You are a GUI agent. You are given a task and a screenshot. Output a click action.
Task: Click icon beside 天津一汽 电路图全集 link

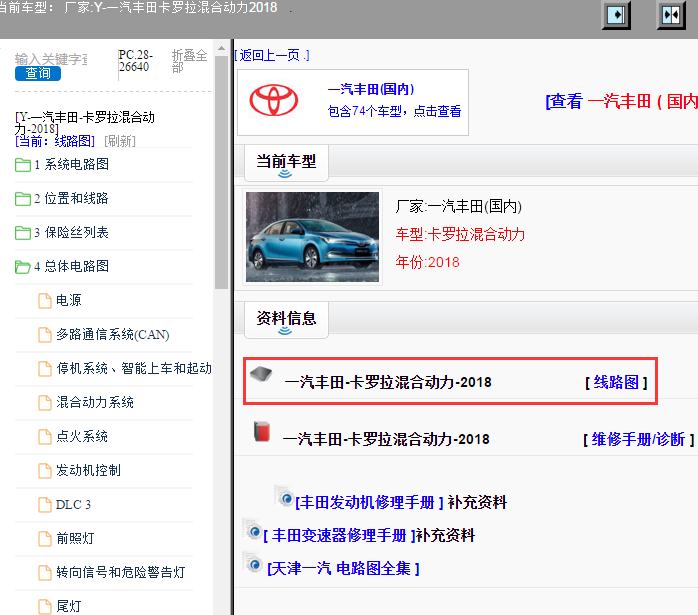click(x=252, y=563)
